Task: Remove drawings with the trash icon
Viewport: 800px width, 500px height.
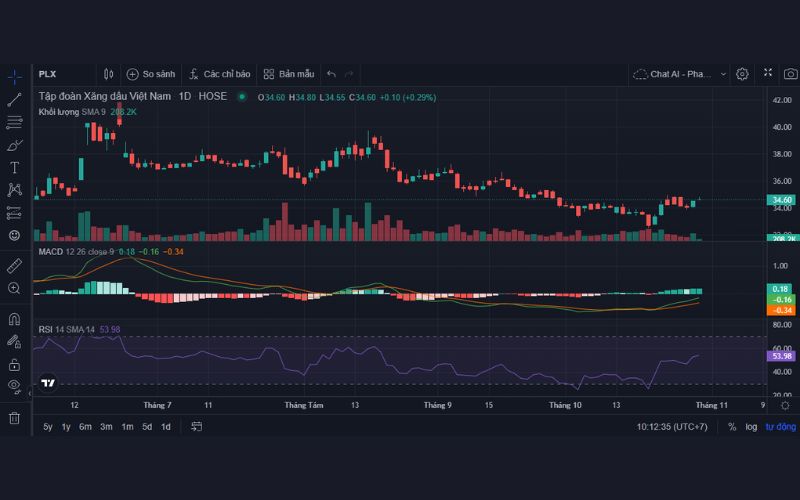Action: tap(14, 418)
